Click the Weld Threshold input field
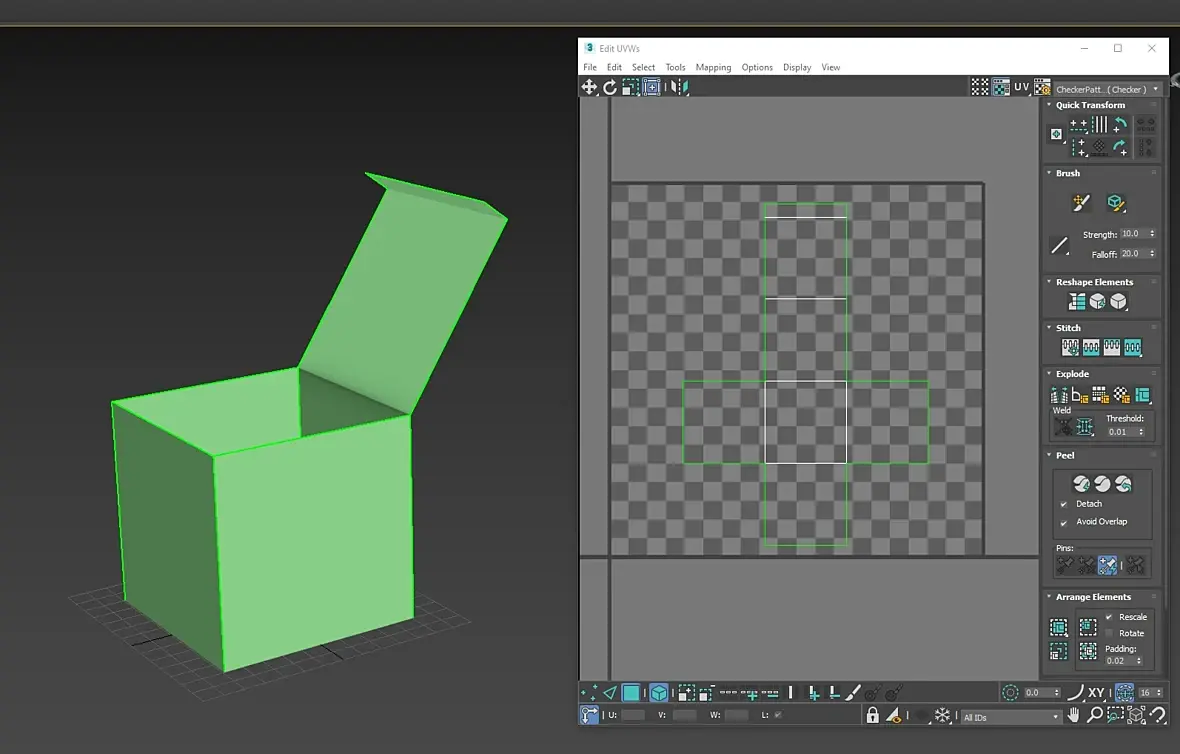This screenshot has height=754, width=1180. pyautogui.click(x=1121, y=432)
